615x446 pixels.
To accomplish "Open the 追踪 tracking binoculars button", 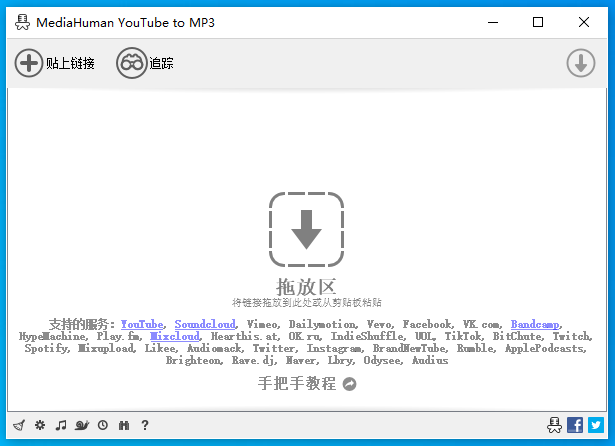I will pos(145,63).
